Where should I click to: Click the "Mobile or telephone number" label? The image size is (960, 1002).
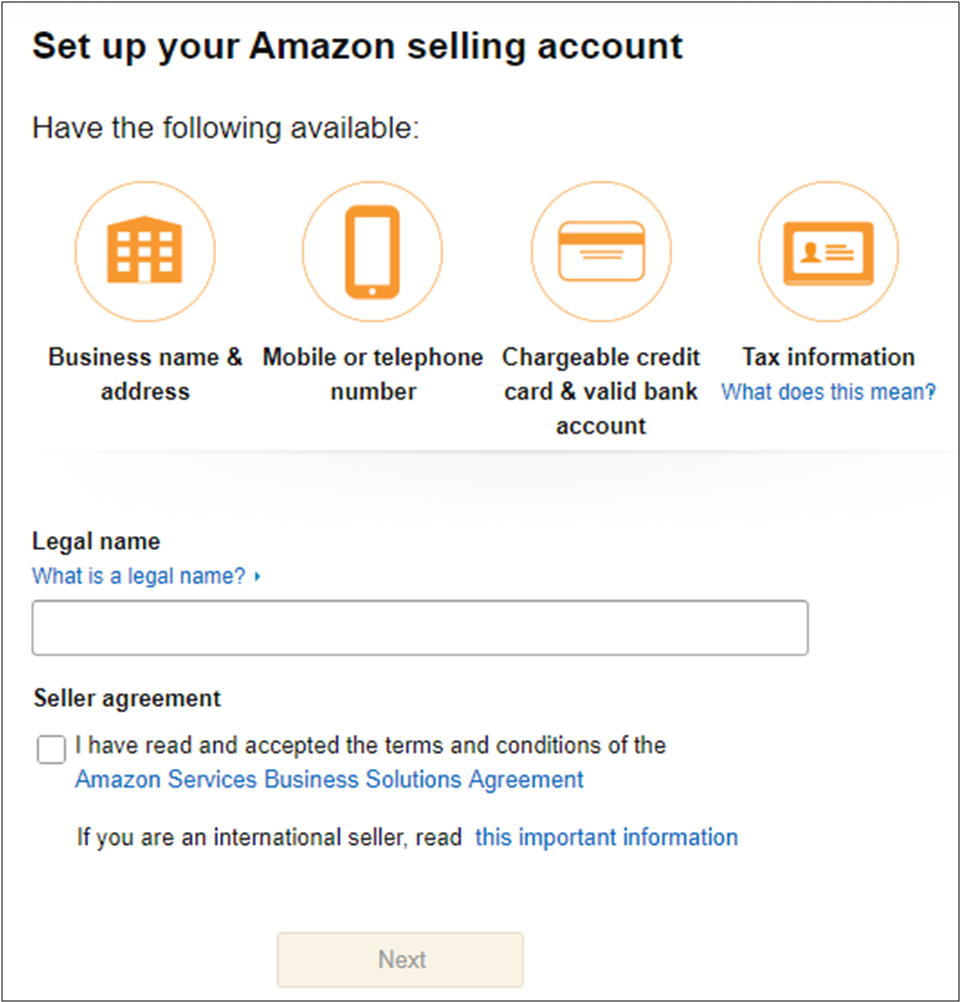(x=372, y=374)
